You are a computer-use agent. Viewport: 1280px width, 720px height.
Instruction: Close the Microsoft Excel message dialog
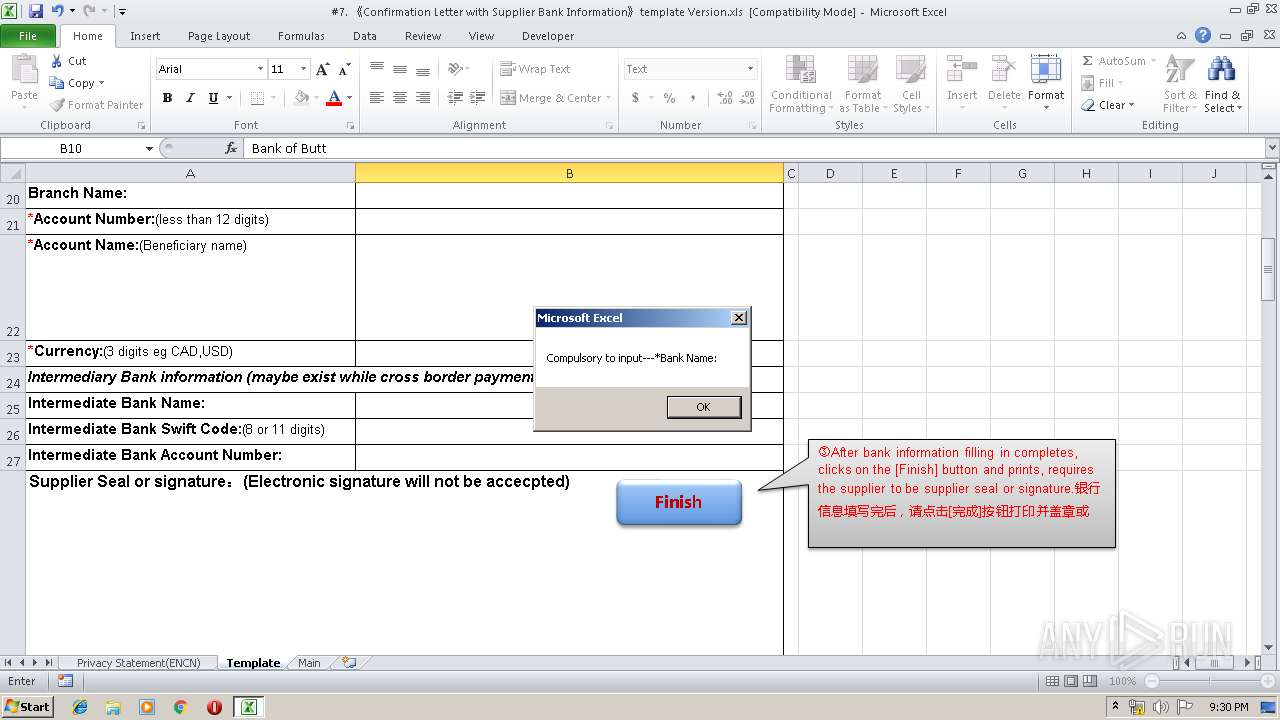pos(739,318)
